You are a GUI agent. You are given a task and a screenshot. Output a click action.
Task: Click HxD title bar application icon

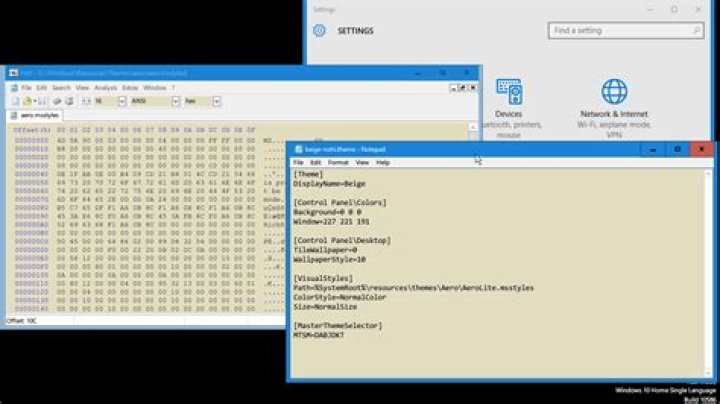point(13,73)
